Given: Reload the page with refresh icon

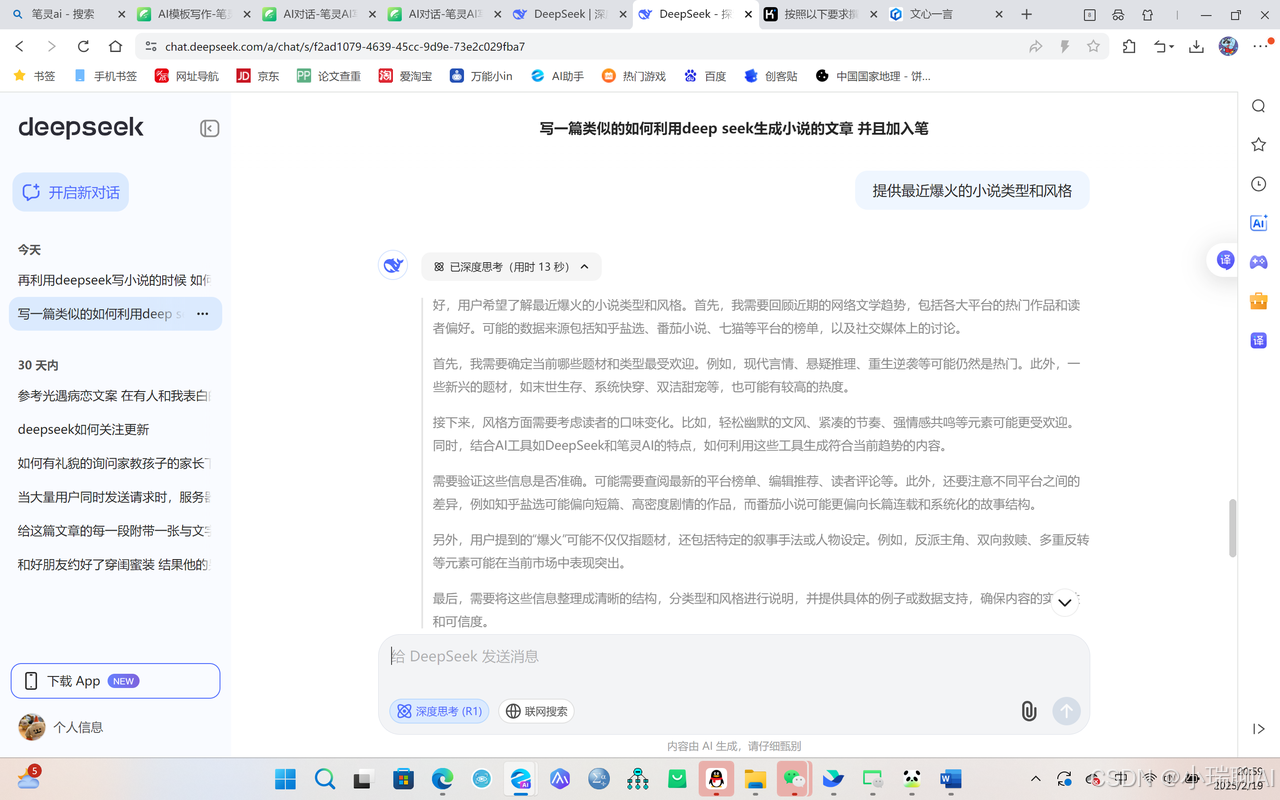Looking at the screenshot, I should click(x=83, y=47).
